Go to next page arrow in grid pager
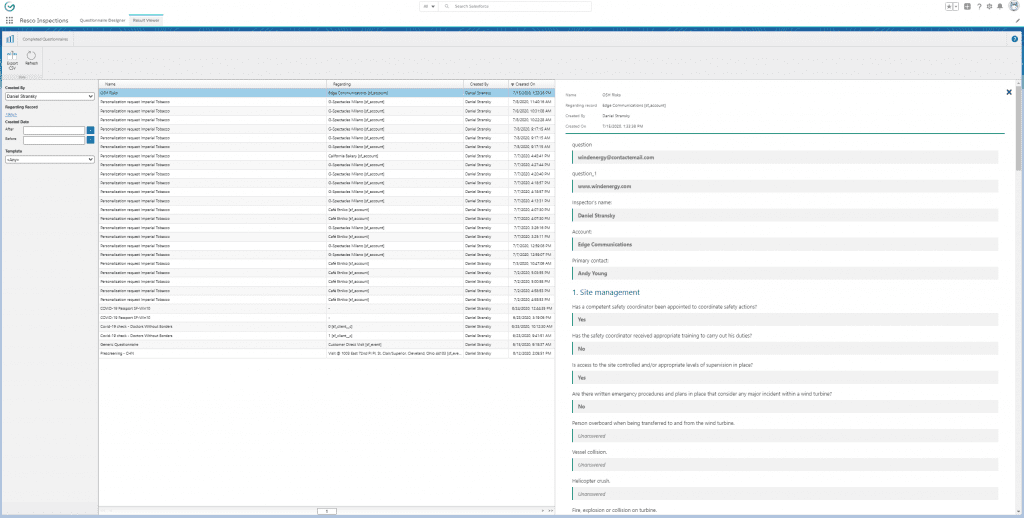The height and width of the screenshot is (518, 1024). click(x=543, y=511)
